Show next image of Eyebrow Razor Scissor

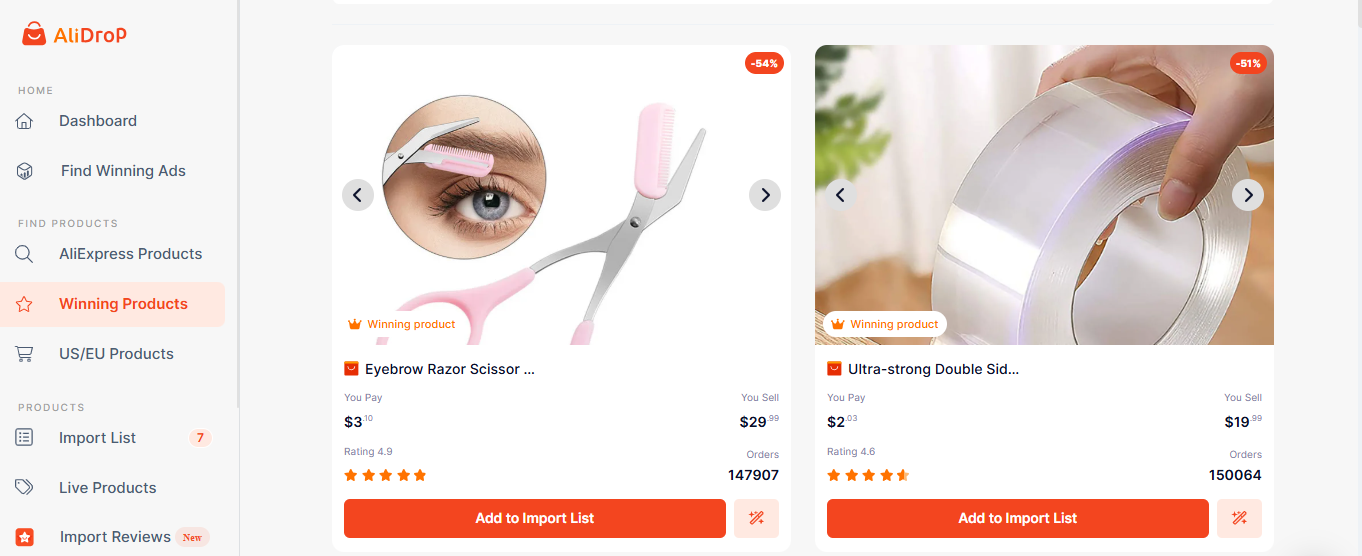tap(765, 195)
